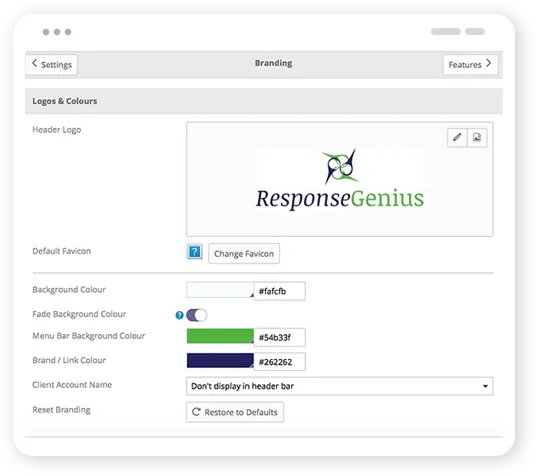Click the ResponseGenius header logo image

click(340, 179)
